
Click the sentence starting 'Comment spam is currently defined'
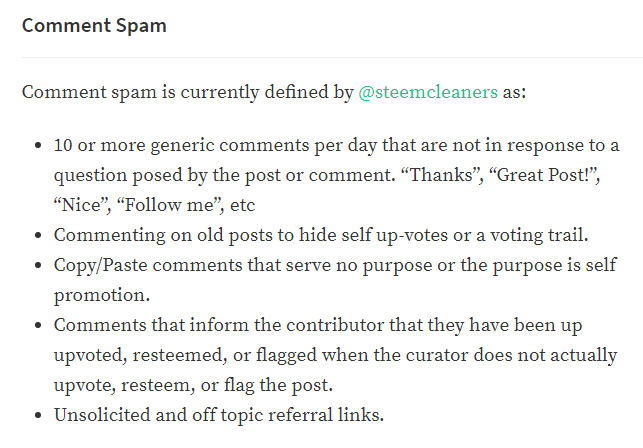(274, 92)
